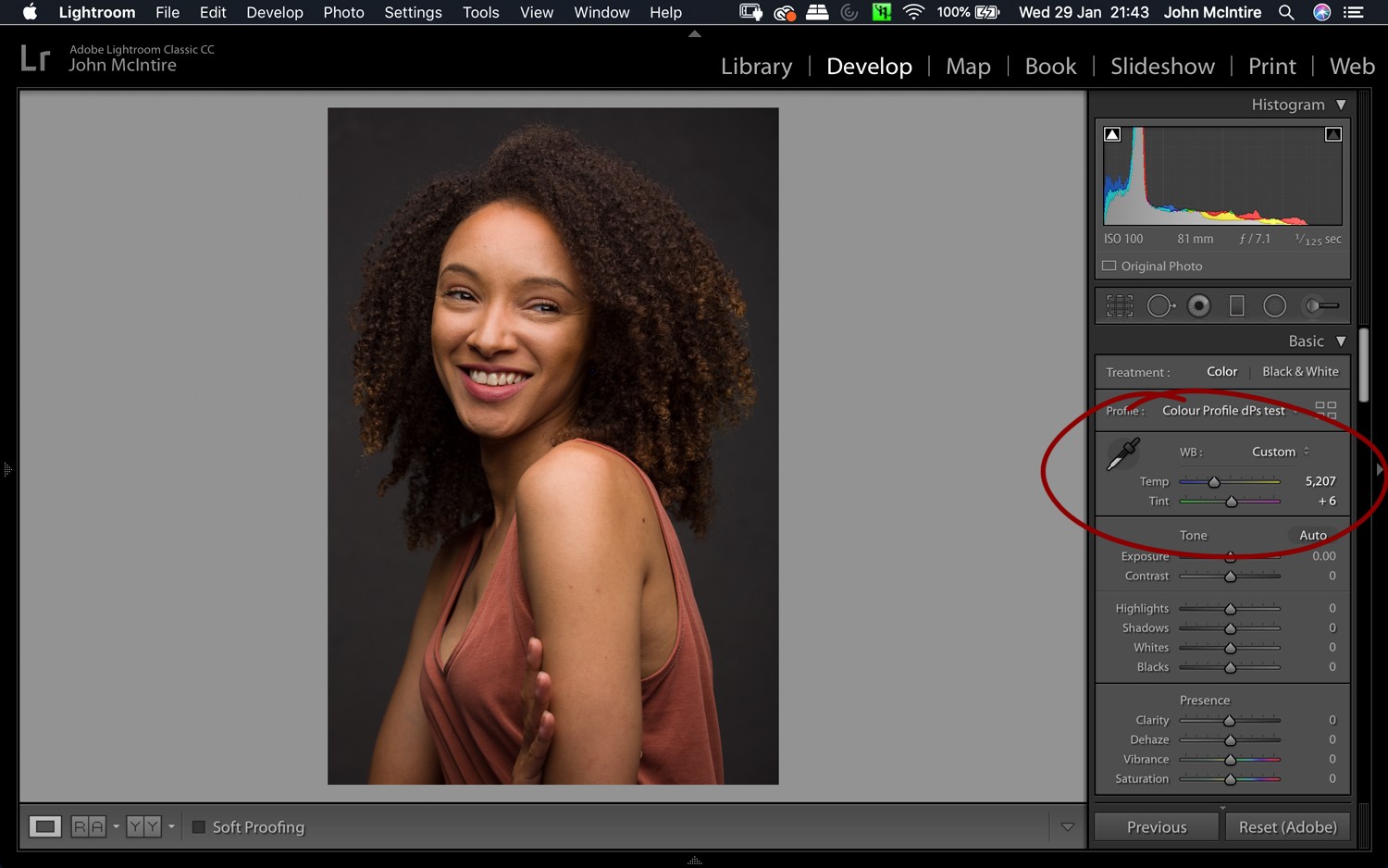Click the Reset (Adobe) button

pos(1286,826)
